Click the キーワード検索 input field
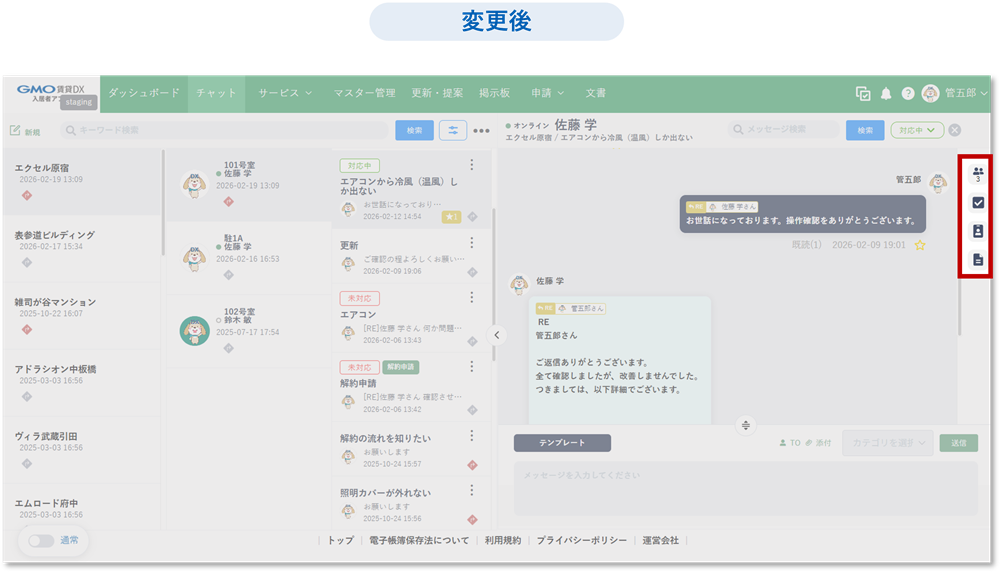 [x=224, y=130]
